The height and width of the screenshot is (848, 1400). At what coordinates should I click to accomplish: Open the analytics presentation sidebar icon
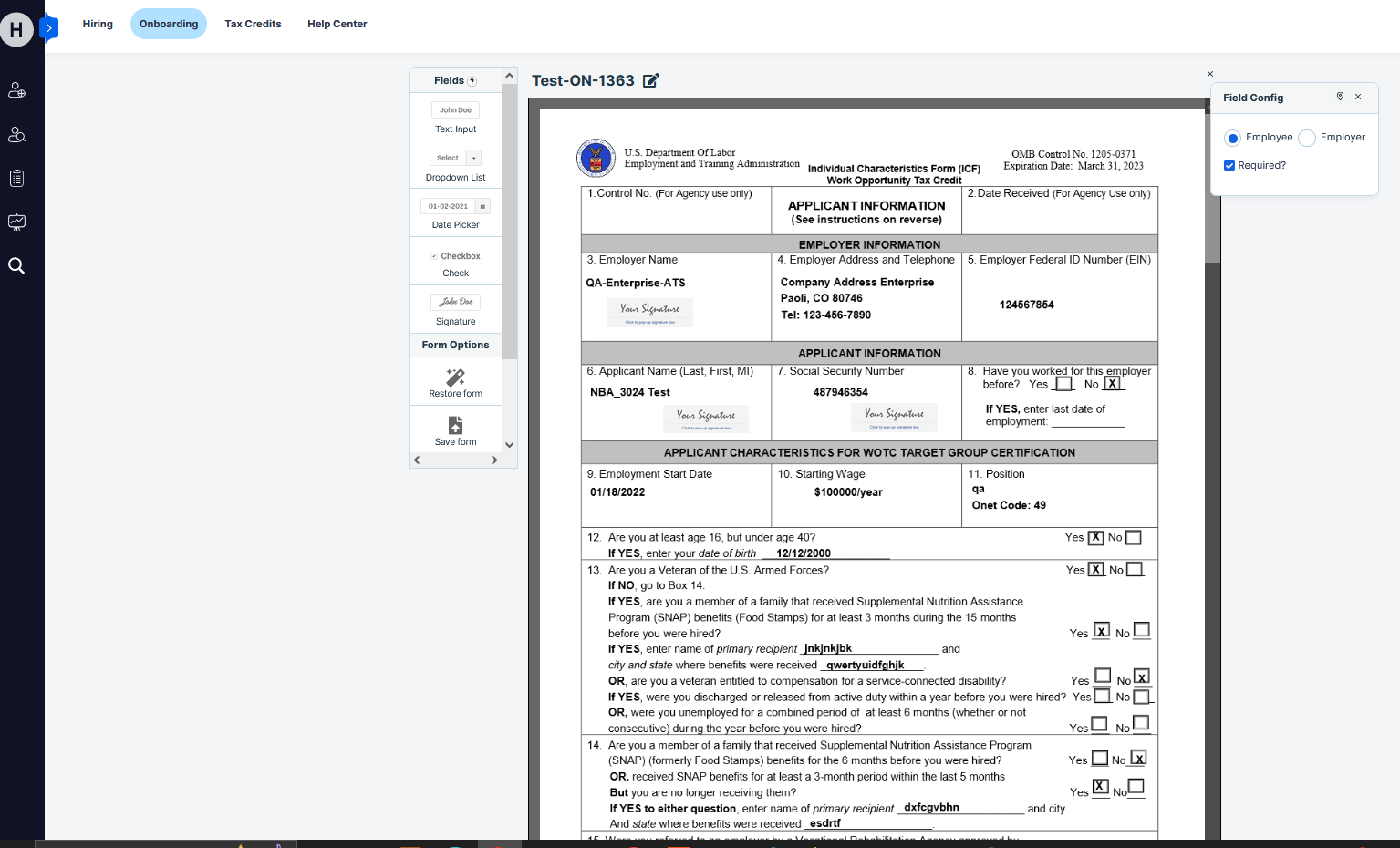[x=16, y=222]
